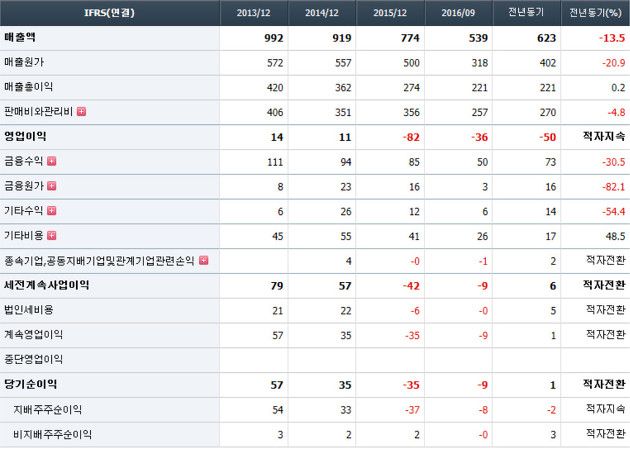The height and width of the screenshot is (449, 630).
Task: Select 매출액 2016/09 value 539
Action: click(478, 38)
